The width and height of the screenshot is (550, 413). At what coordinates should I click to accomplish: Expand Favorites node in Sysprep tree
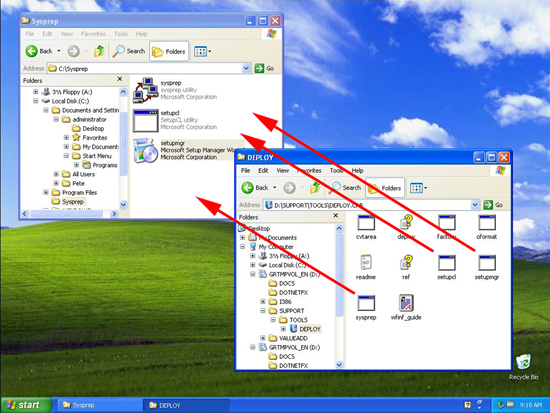click(66, 138)
